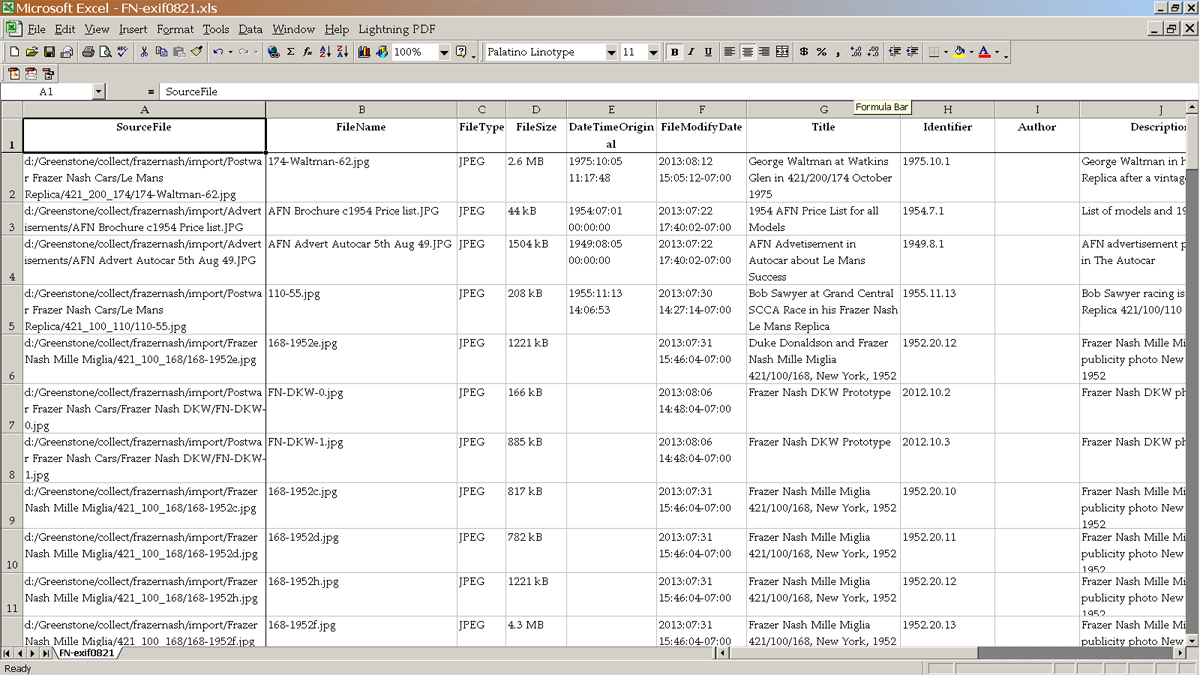The width and height of the screenshot is (1200, 675).
Task: Open the font size 11 dropdown
Action: (653, 52)
